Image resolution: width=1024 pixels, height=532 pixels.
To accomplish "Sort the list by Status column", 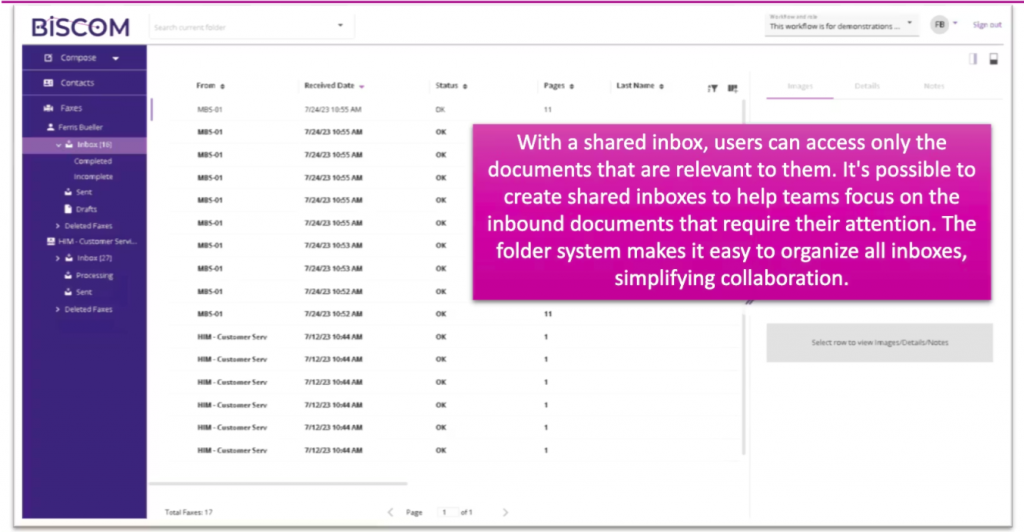I will (451, 86).
